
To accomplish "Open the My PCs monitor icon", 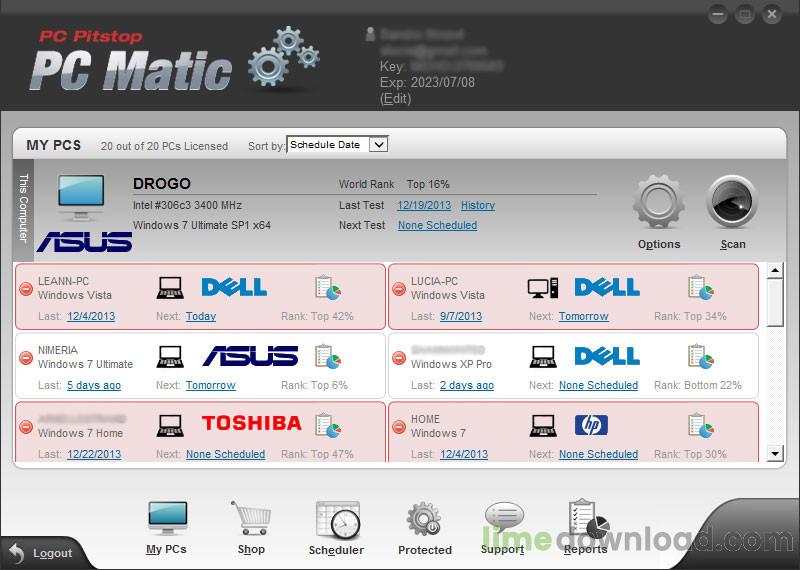I will 167,518.
